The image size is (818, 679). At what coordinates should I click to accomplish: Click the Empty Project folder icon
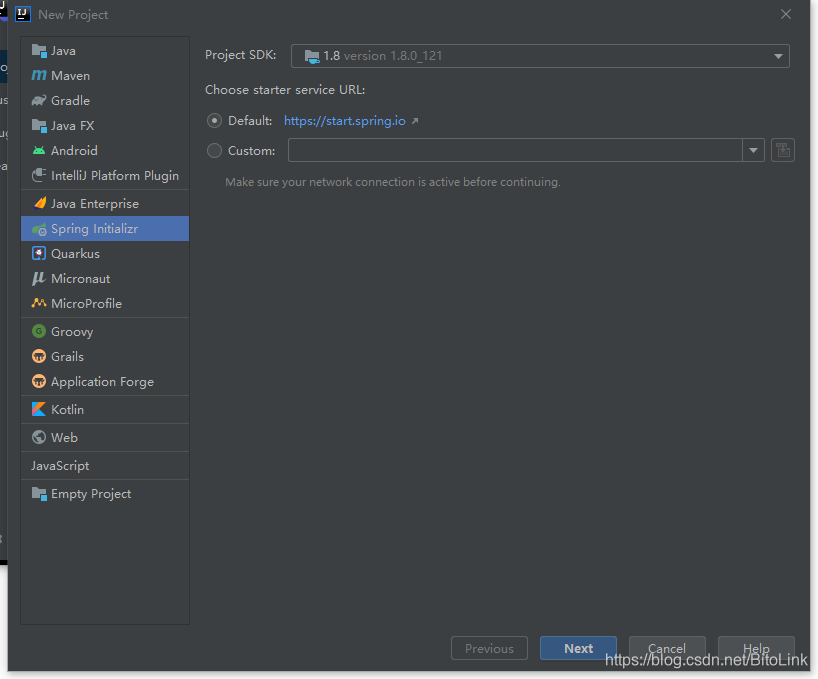[x=39, y=493]
